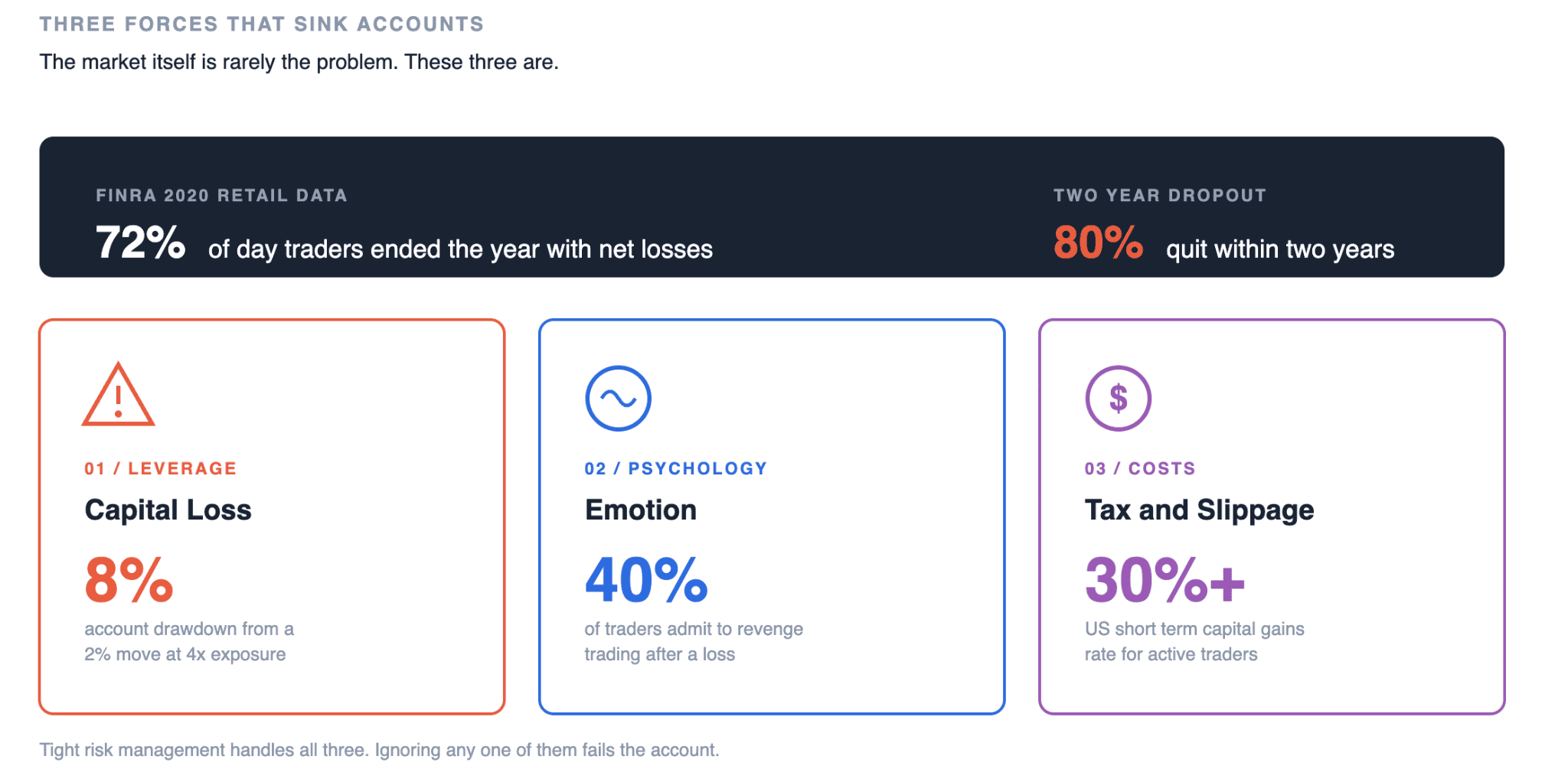The height and width of the screenshot is (769, 1568).
Task: Click the purple dollar sign icon
Action: click(x=1118, y=399)
